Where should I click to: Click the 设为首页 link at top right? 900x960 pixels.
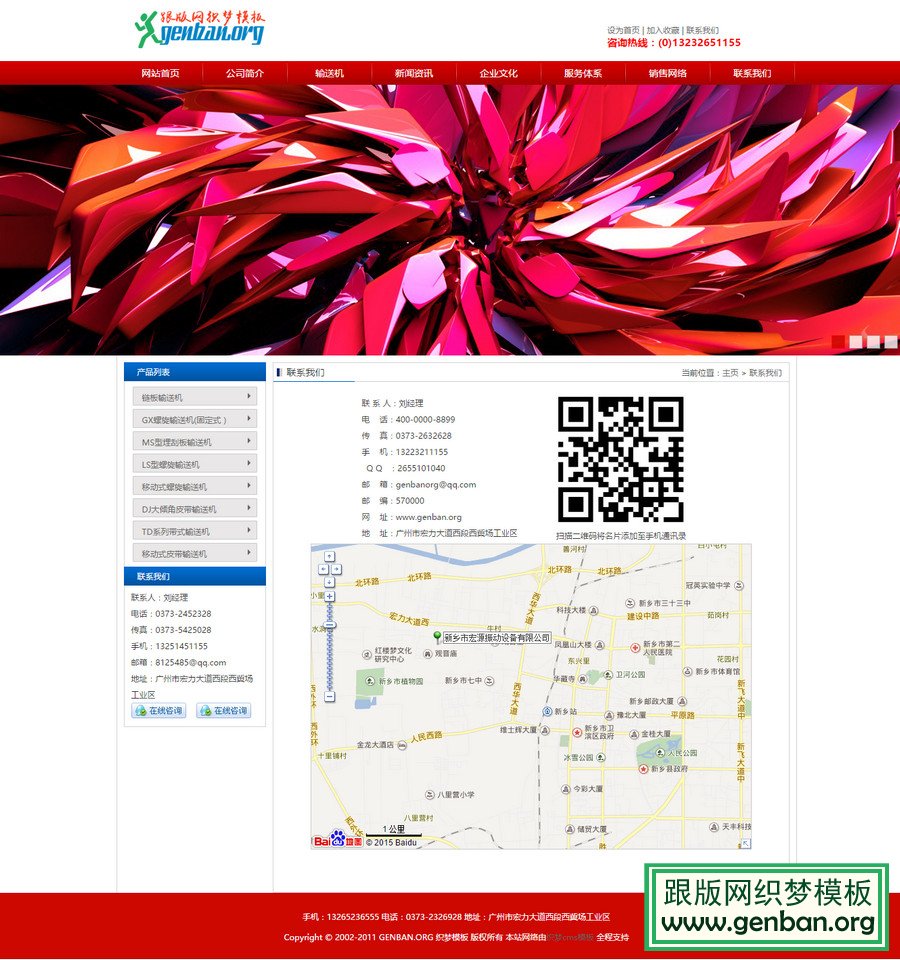tap(620, 30)
